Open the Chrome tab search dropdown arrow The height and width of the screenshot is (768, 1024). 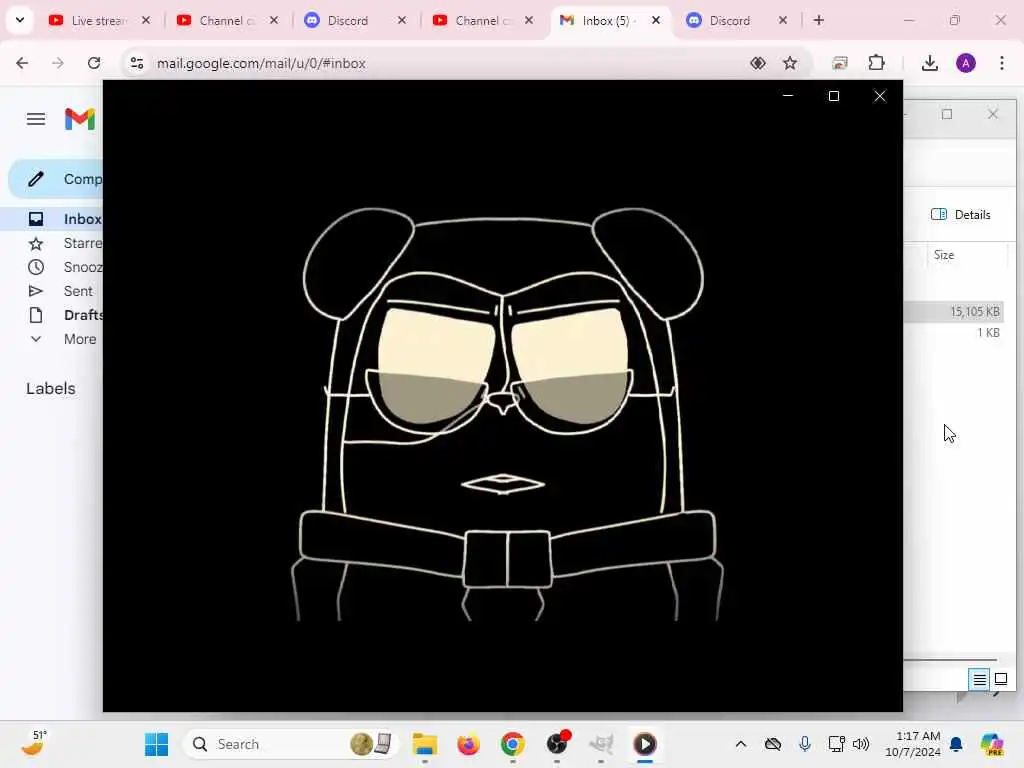tap(20, 20)
